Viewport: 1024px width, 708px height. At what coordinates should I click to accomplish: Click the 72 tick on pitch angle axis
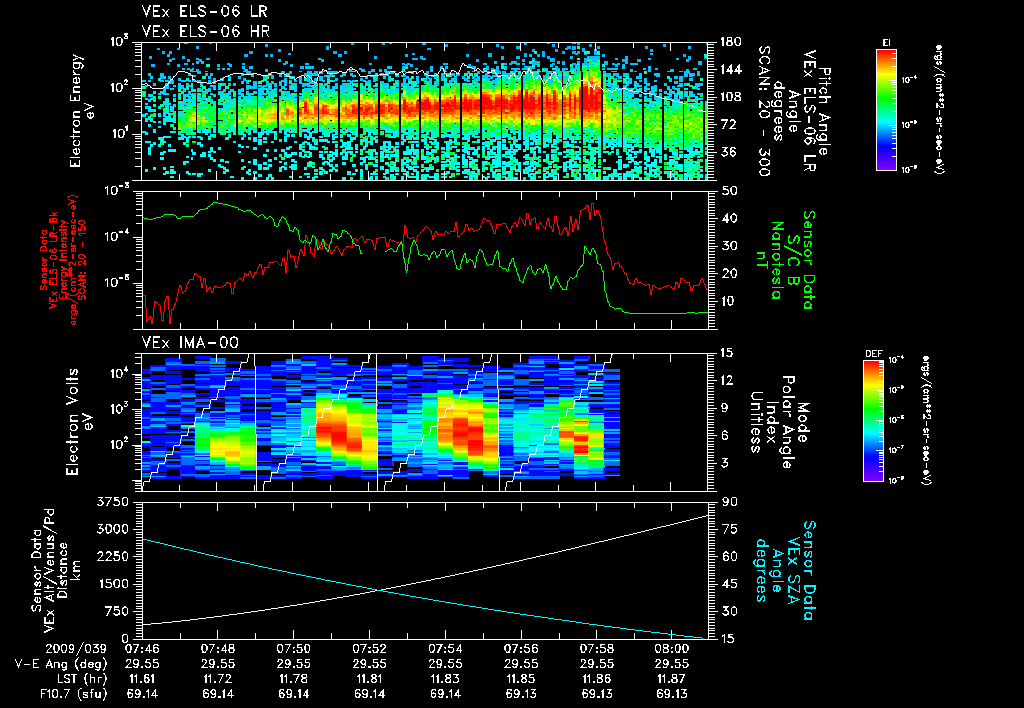(x=727, y=124)
